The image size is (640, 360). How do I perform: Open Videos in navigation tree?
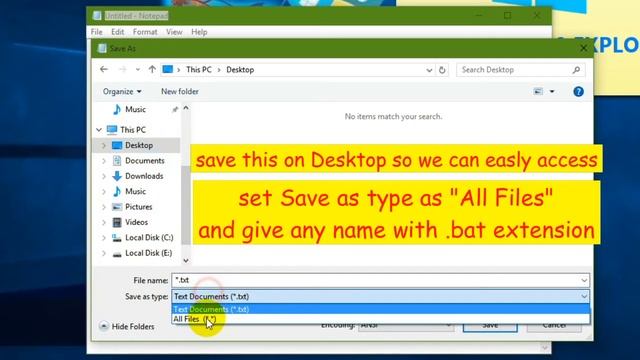click(136, 222)
